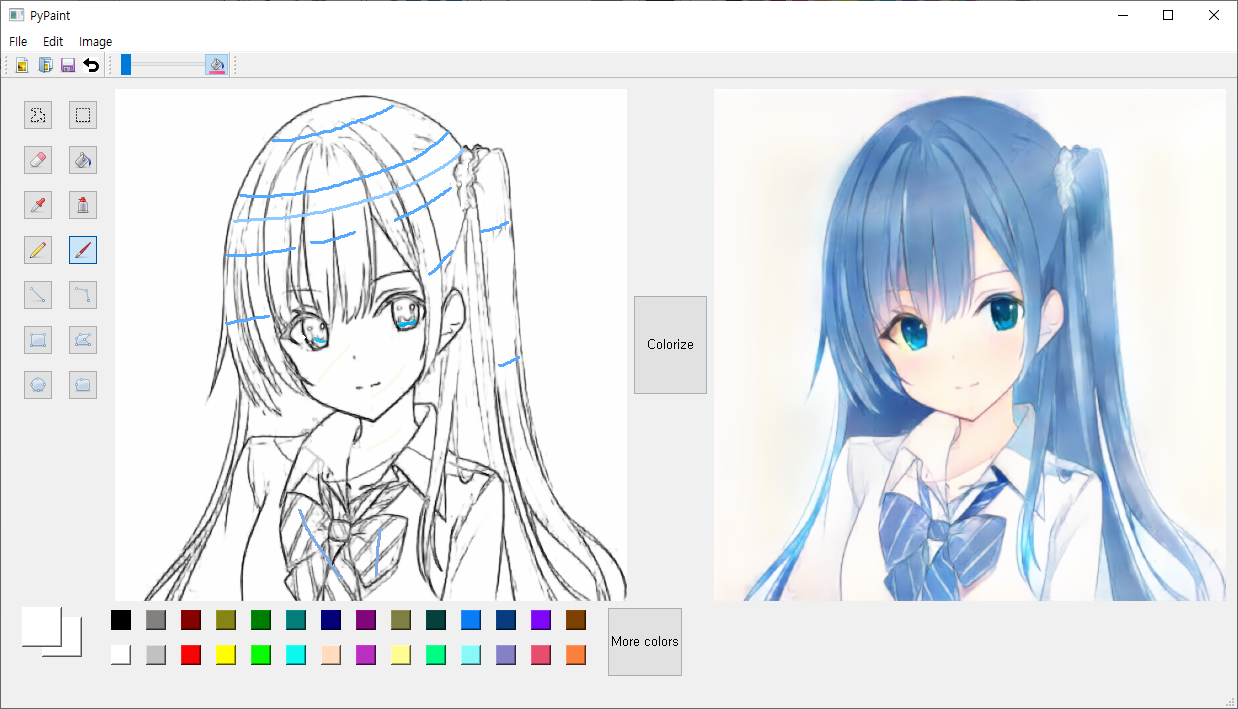Undo the last action with arrow icon
1238x709 pixels.
(91, 65)
